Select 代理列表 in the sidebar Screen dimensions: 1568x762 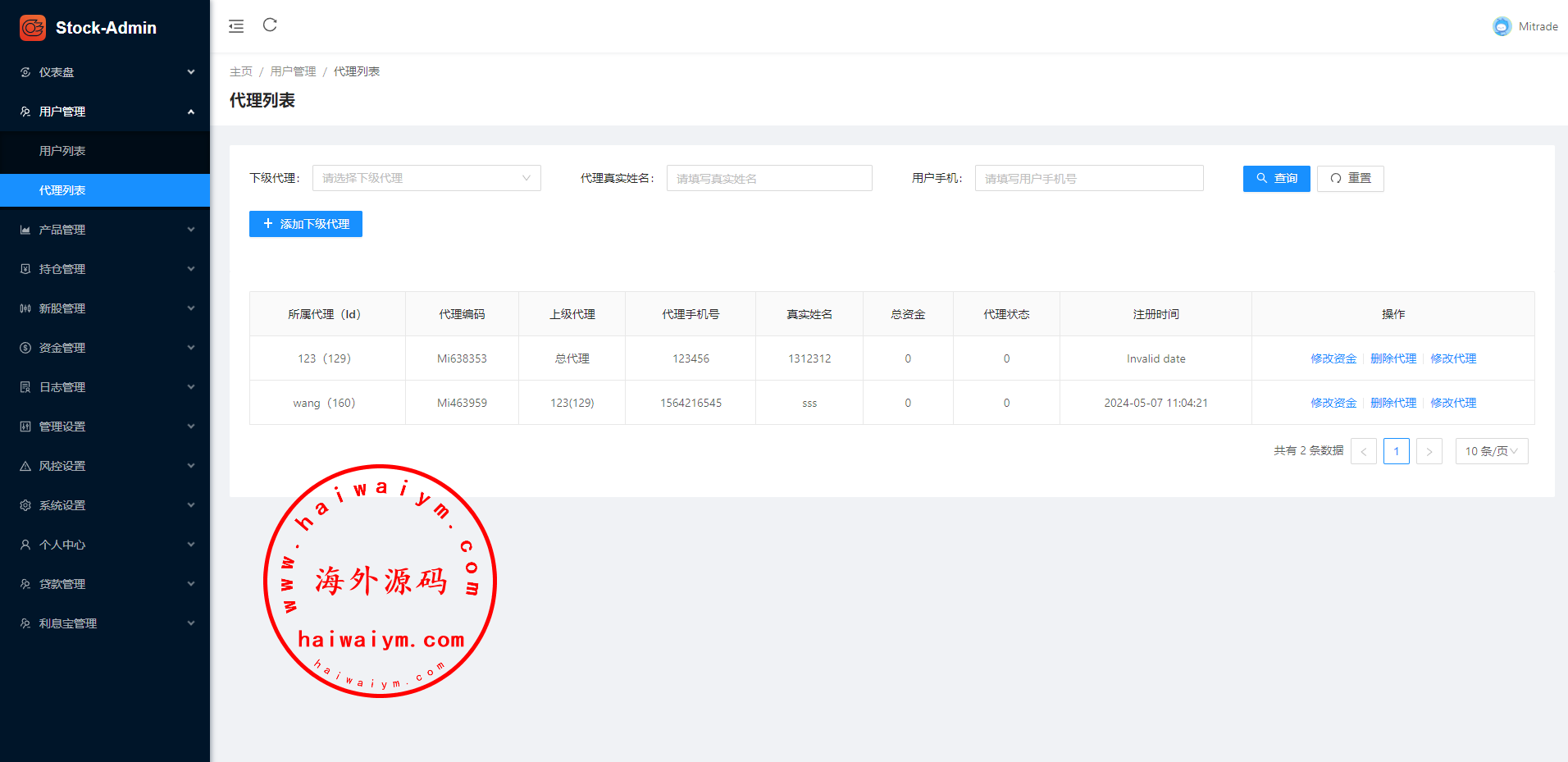pos(62,190)
